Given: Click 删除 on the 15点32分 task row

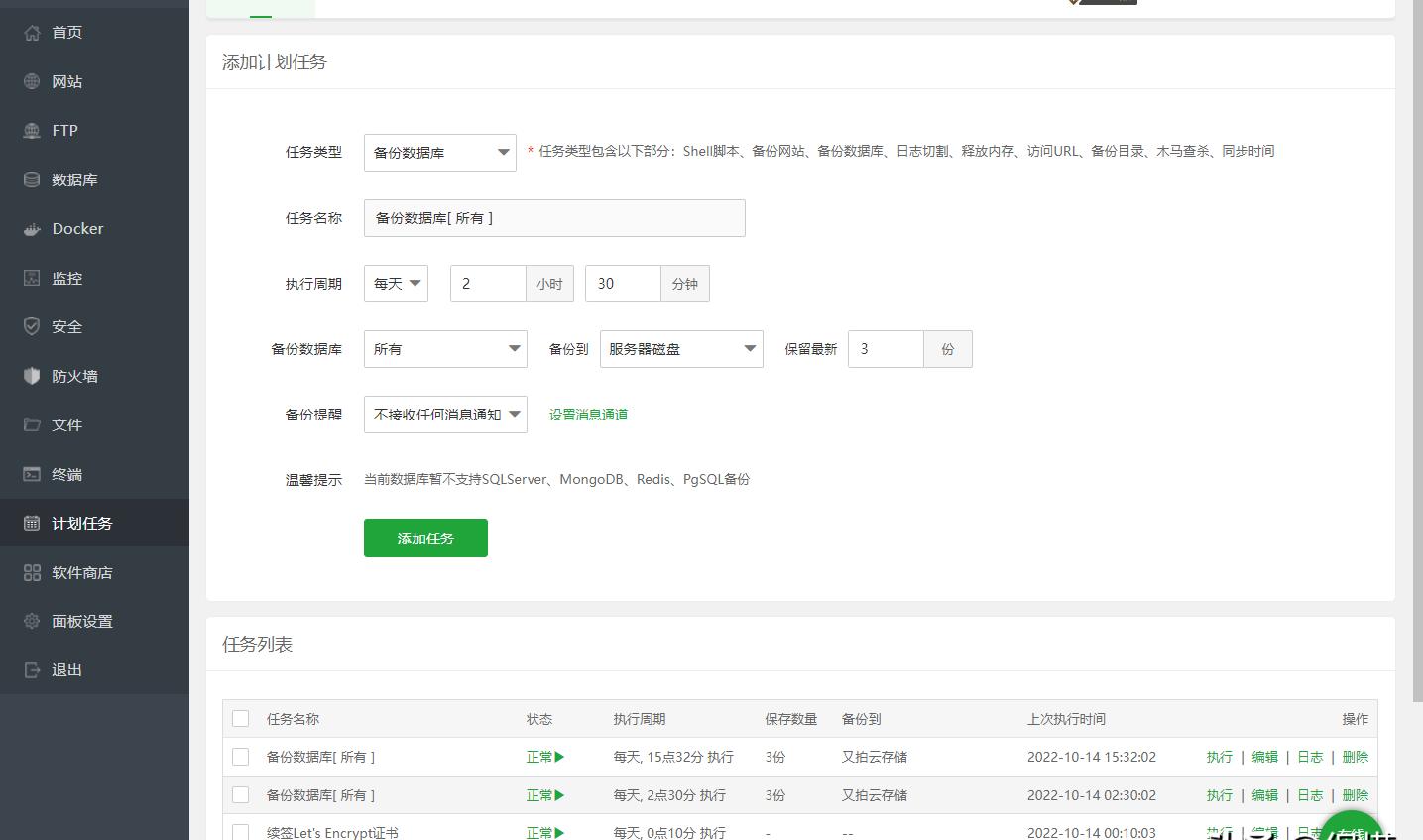Looking at the screenshot, I should click(x=1356, y=757).
